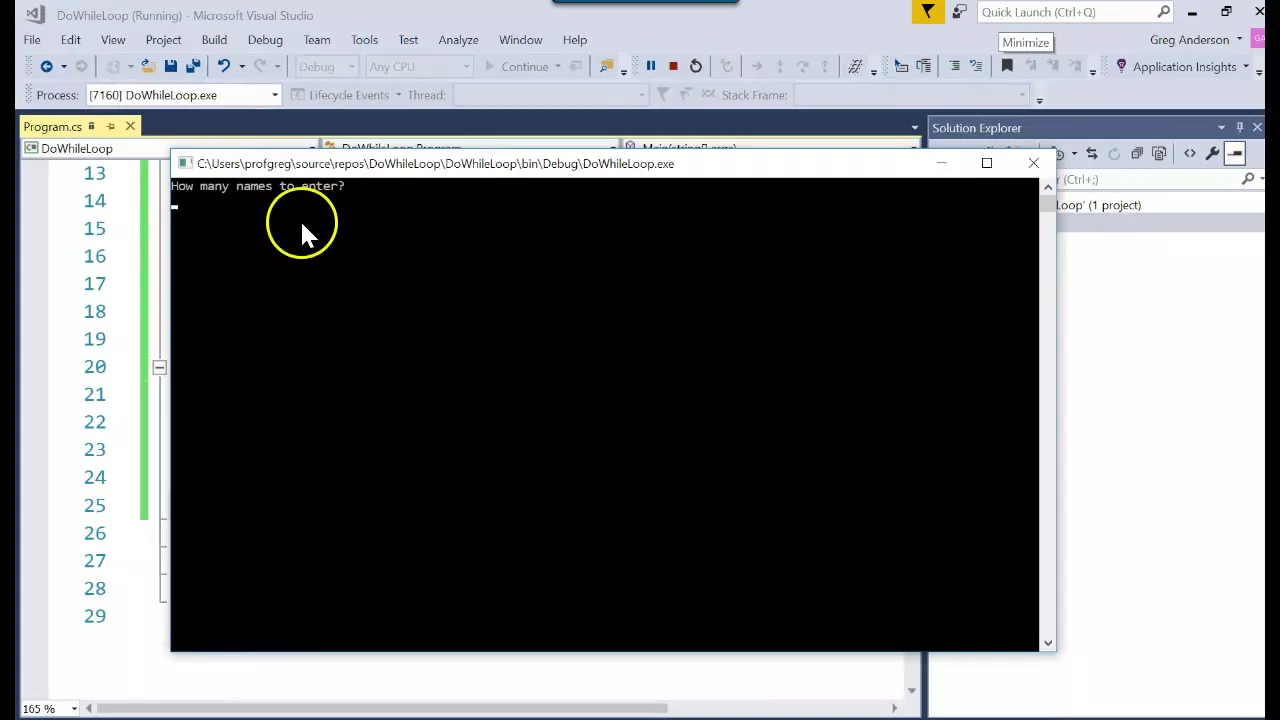Open the zoom level 165 % dropdown

point(74,709)
